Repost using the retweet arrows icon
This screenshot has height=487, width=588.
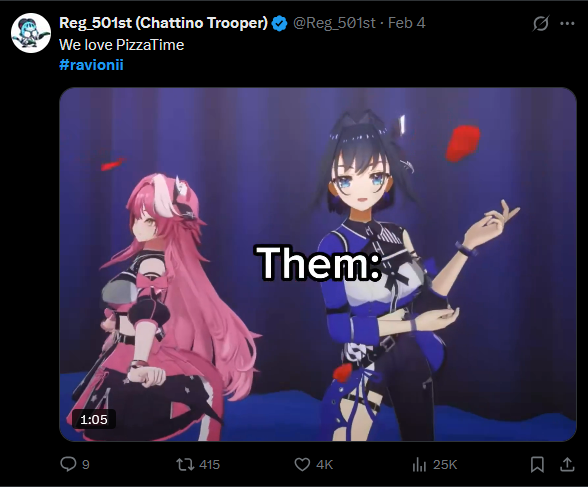pos(185,465)
